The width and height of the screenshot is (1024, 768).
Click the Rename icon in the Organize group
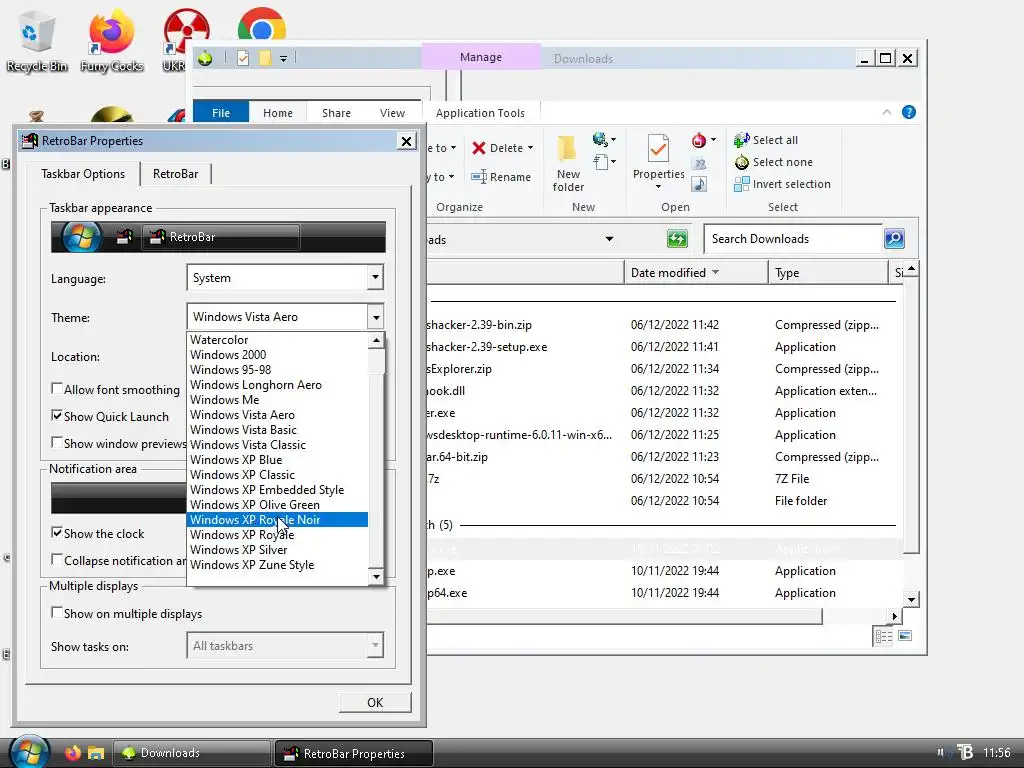click(479, 177)
